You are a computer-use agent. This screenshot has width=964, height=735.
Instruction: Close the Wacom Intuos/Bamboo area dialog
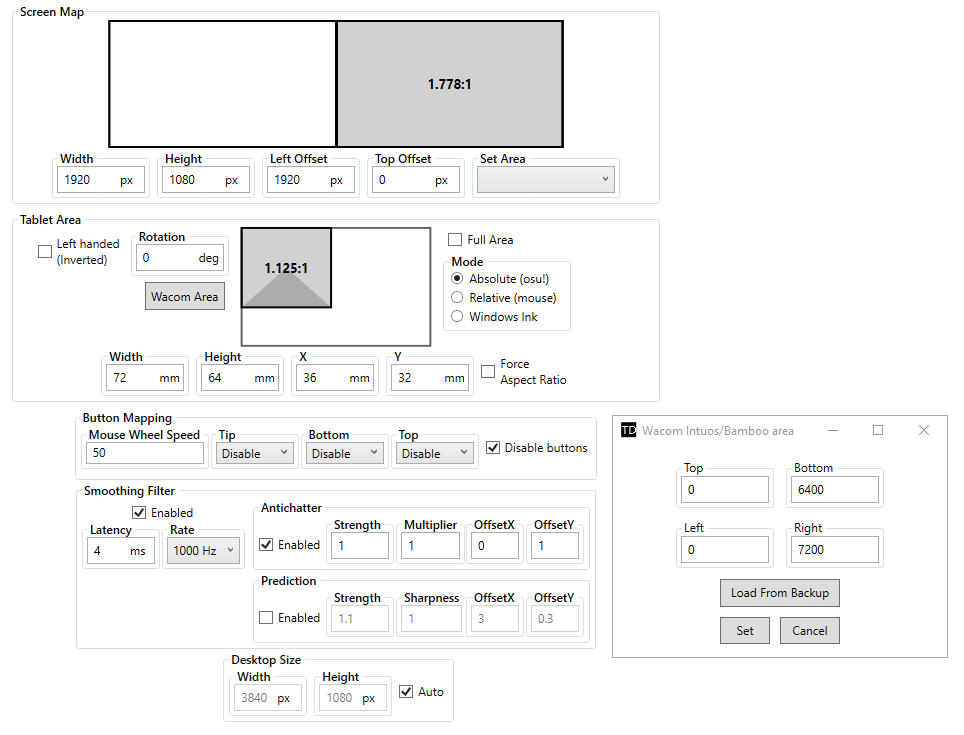(x=923, y=430)
